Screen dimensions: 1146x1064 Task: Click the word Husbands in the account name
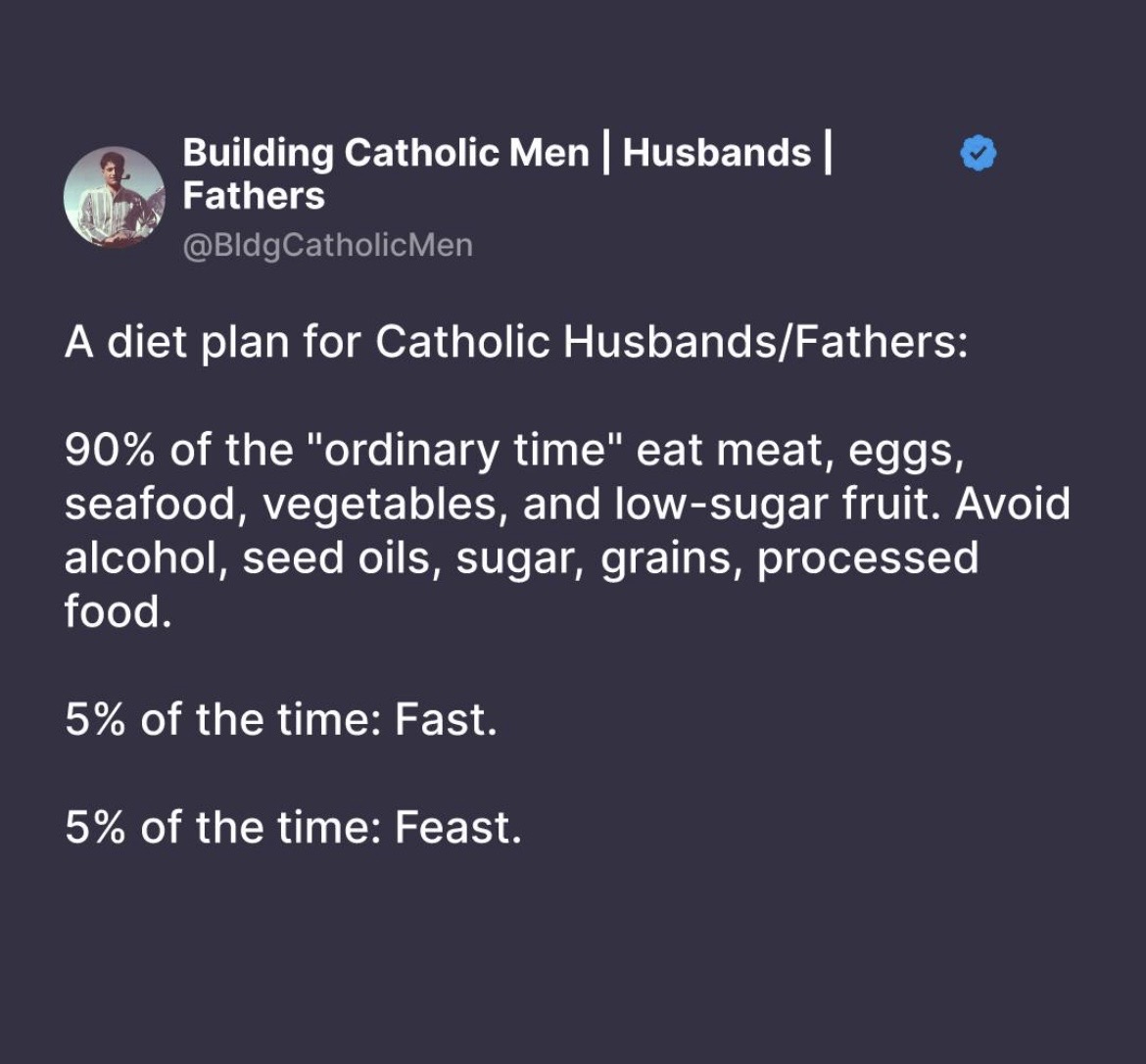point(717,153)
